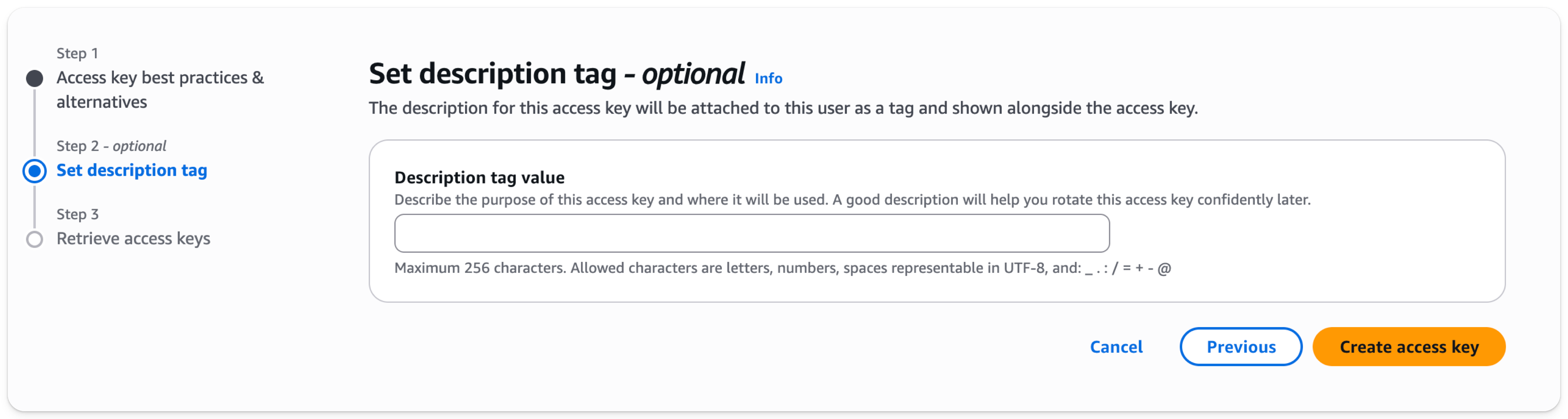The width and height of the screenshot is (1568, 419).
Task: Select the active Step 2 circle indicator
Action: (x=35, y=171)
